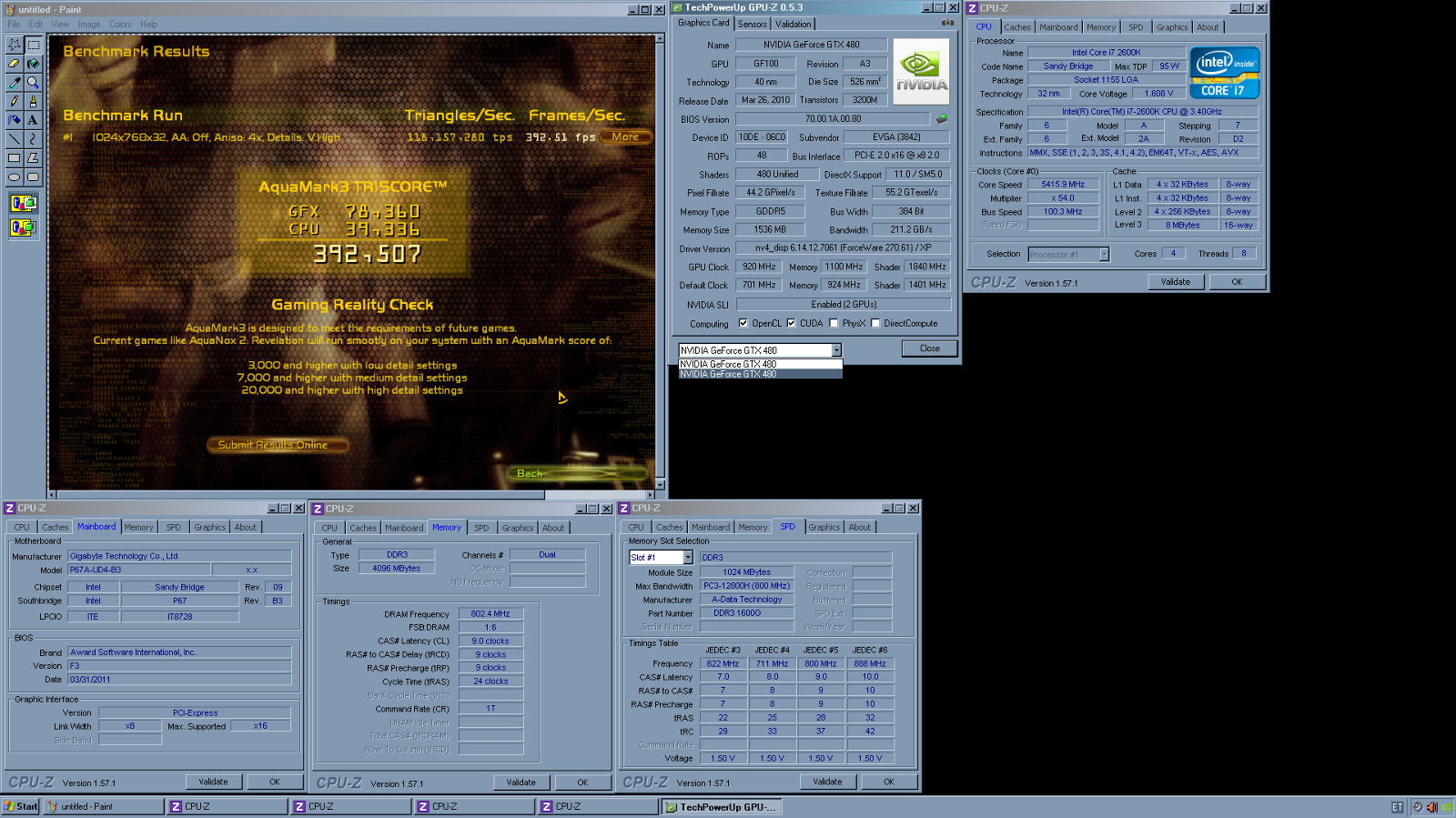1456x818 pixels.
Task: Choose the first NVIDIA GeForce GTX 480 entry
Action: (761, 364)
